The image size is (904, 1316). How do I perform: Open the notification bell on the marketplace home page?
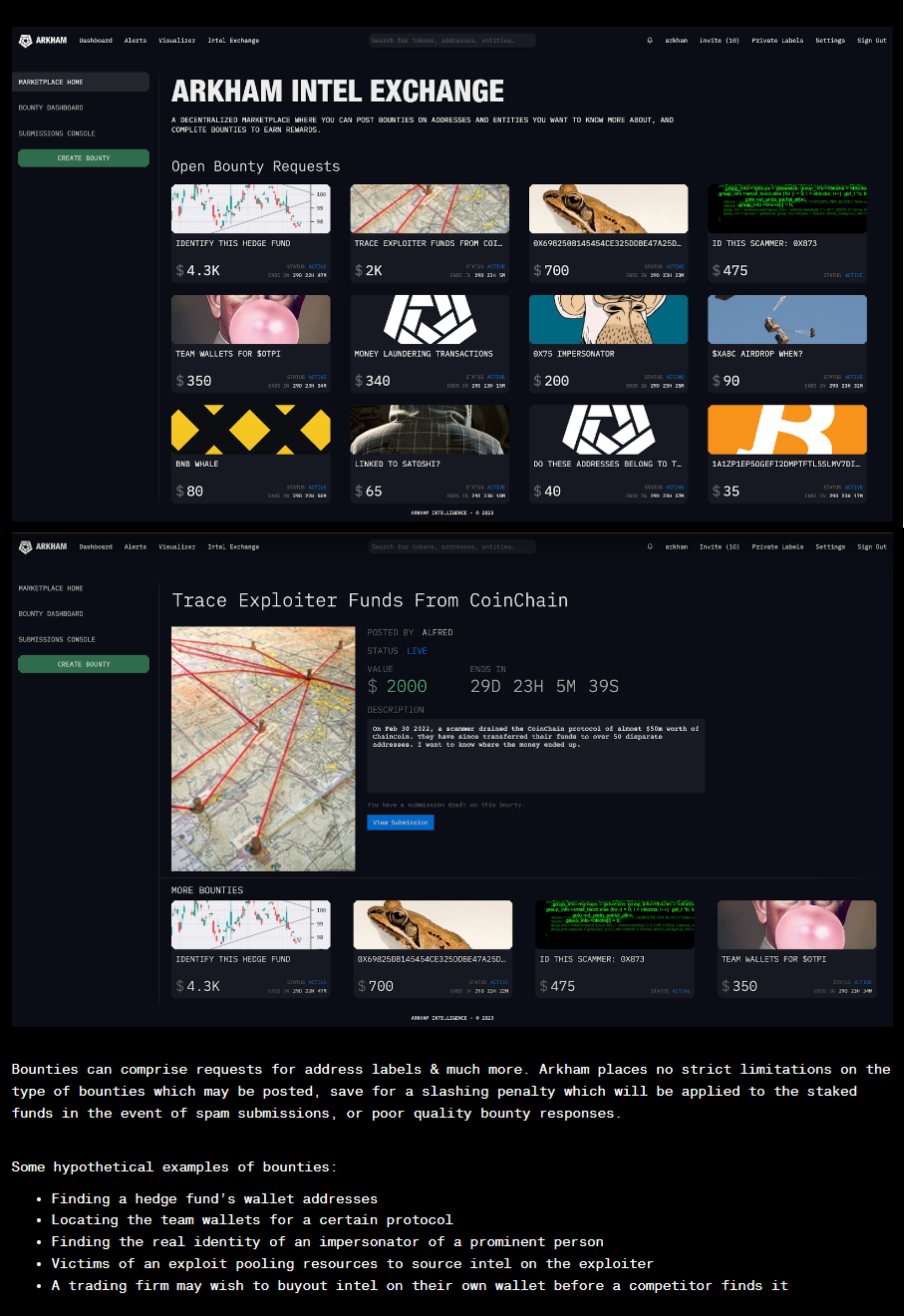650,40
